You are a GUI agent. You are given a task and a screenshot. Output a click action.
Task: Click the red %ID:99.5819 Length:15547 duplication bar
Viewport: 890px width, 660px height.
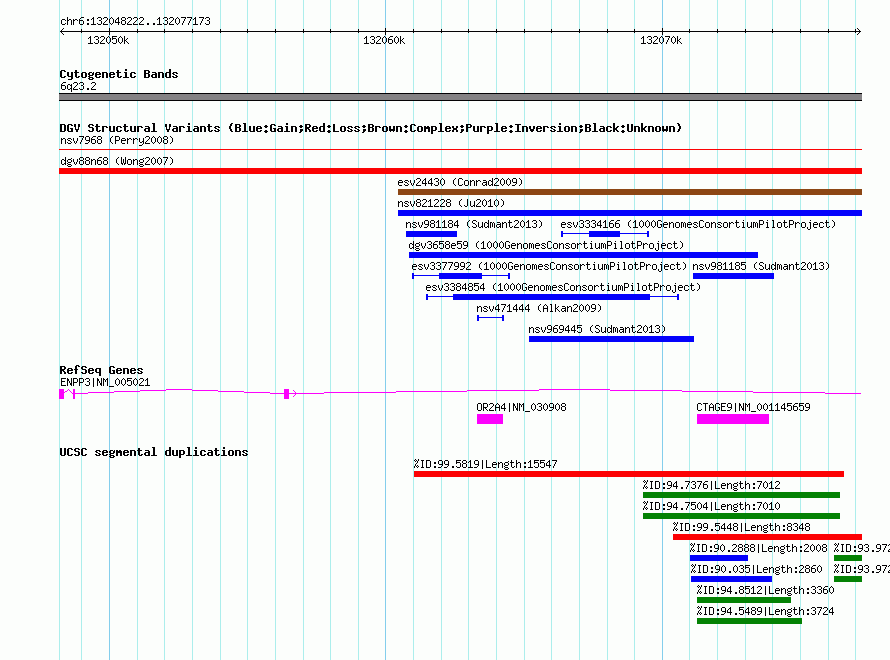click(629, 474)
